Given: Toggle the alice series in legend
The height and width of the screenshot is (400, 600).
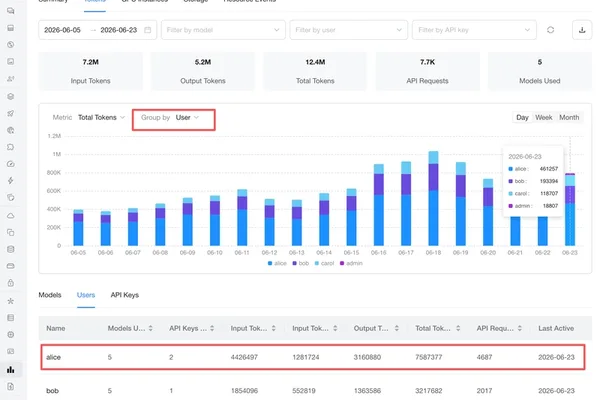Looking at the screenshot, I should pyautogui.click(x=277, y=263).
